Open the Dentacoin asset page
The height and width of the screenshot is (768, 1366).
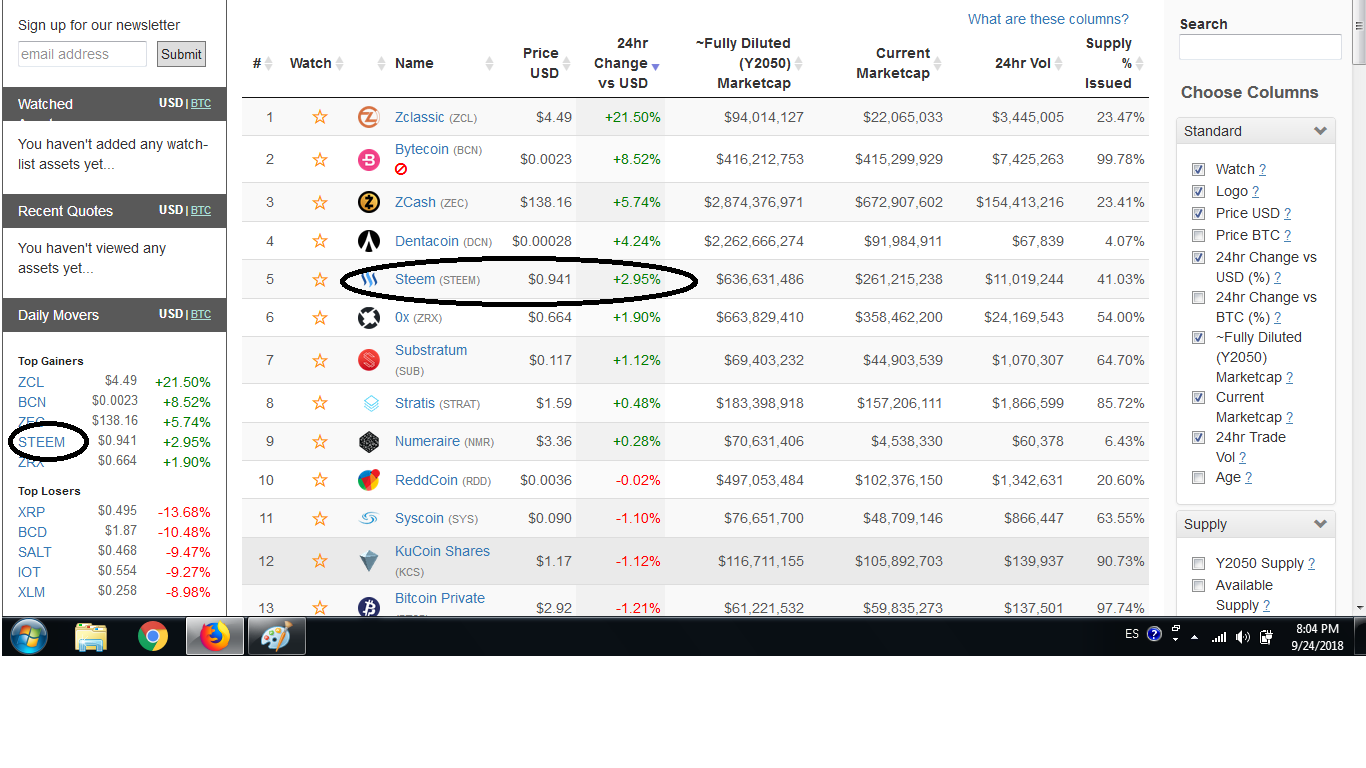427,241
